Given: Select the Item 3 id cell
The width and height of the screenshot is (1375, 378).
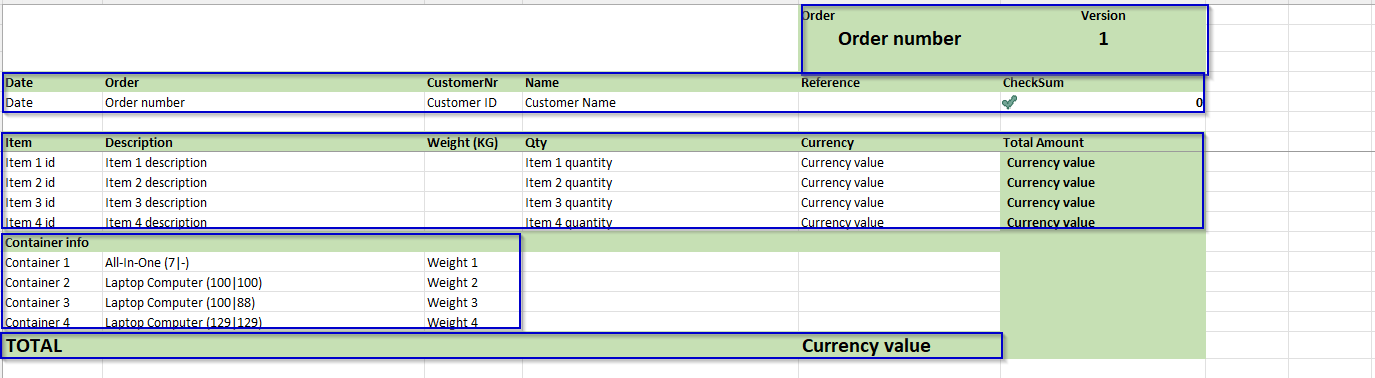Looking at the screenshot, I should (53, 202).
